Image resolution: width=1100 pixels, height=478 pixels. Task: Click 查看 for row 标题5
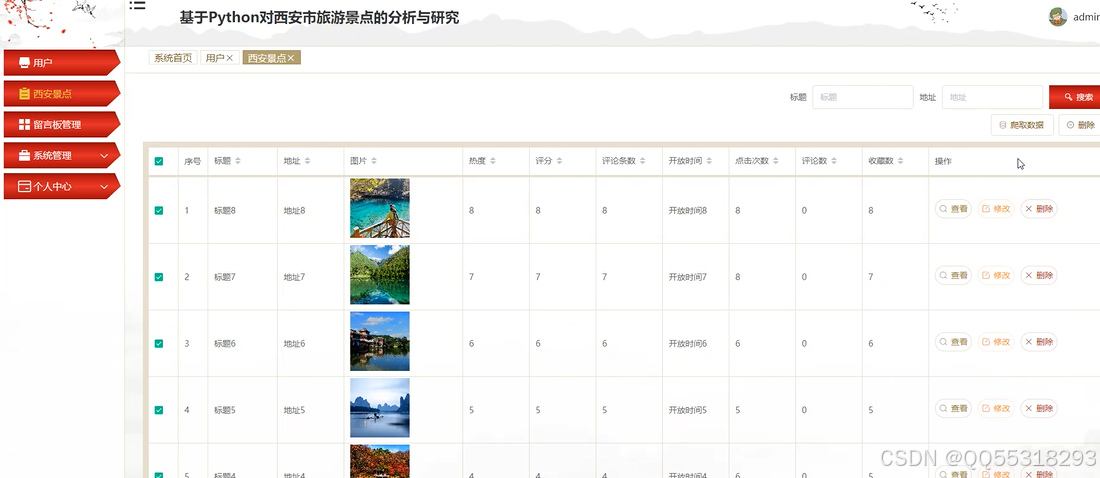953,409
